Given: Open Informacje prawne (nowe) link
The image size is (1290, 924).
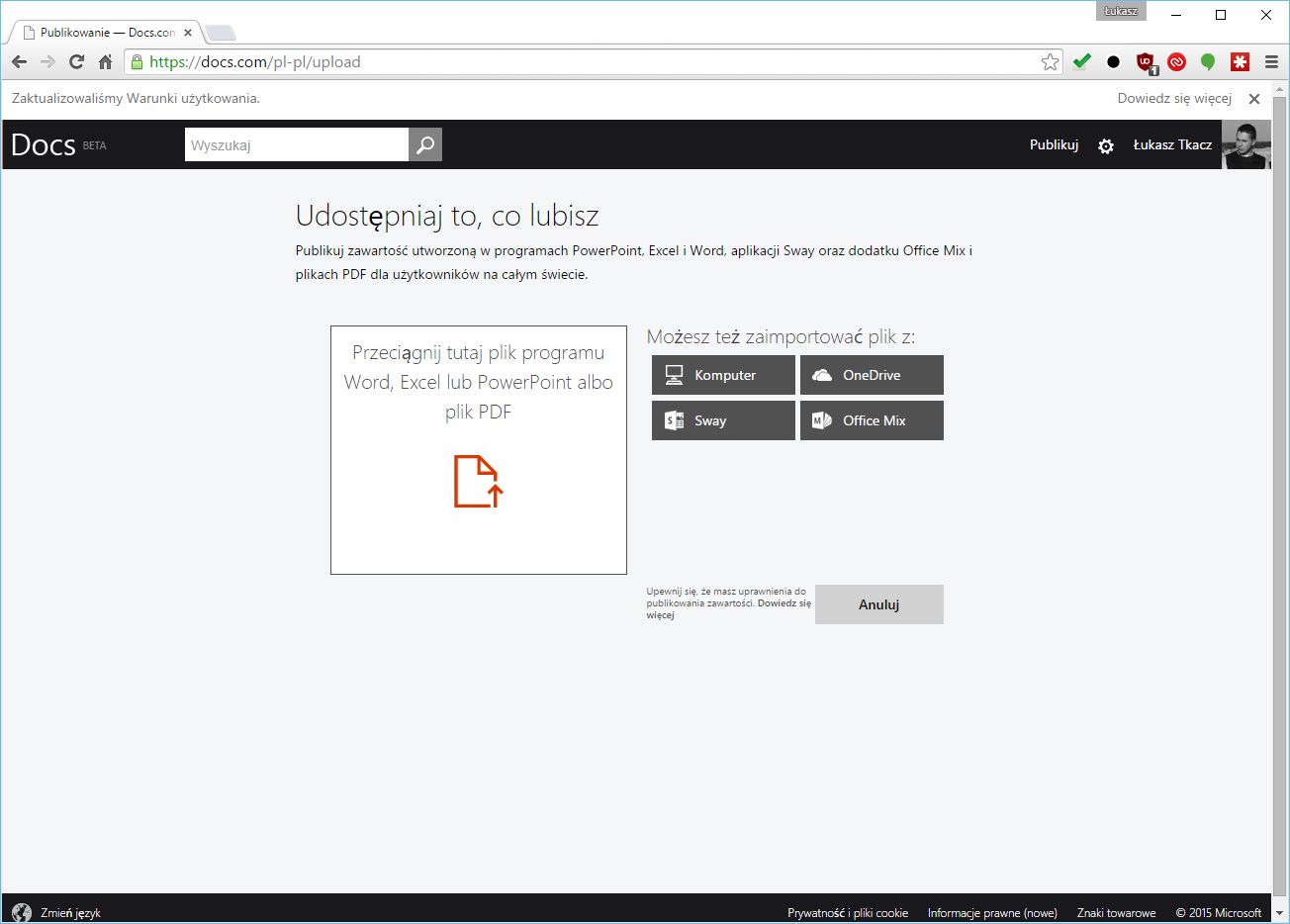Looking at the screenshot, I should tap(992, 913).
